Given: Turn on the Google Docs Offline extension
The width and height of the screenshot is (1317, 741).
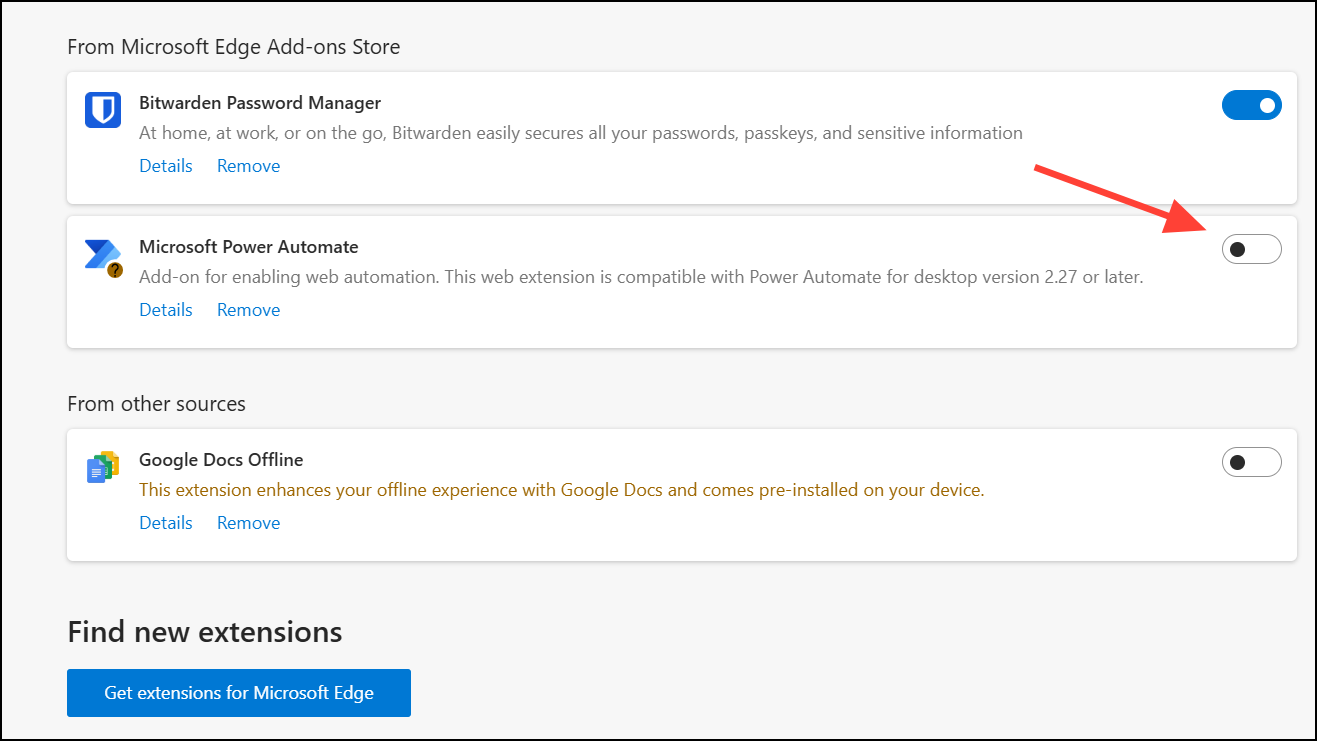Looking at the screenshot, I should [x=1251, y=462].
